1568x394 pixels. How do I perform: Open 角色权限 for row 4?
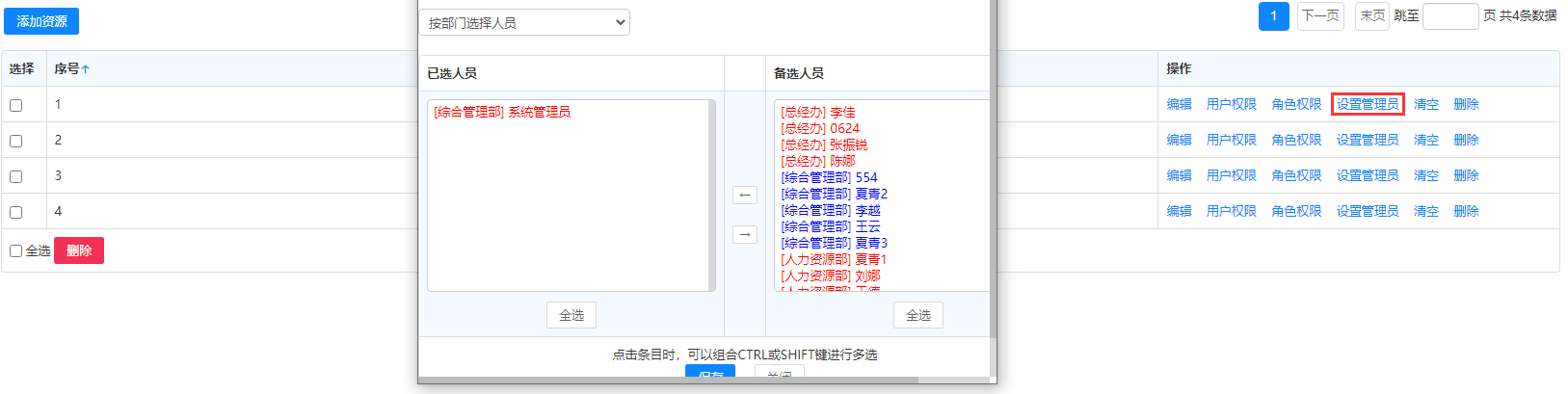click(1296, 211)
